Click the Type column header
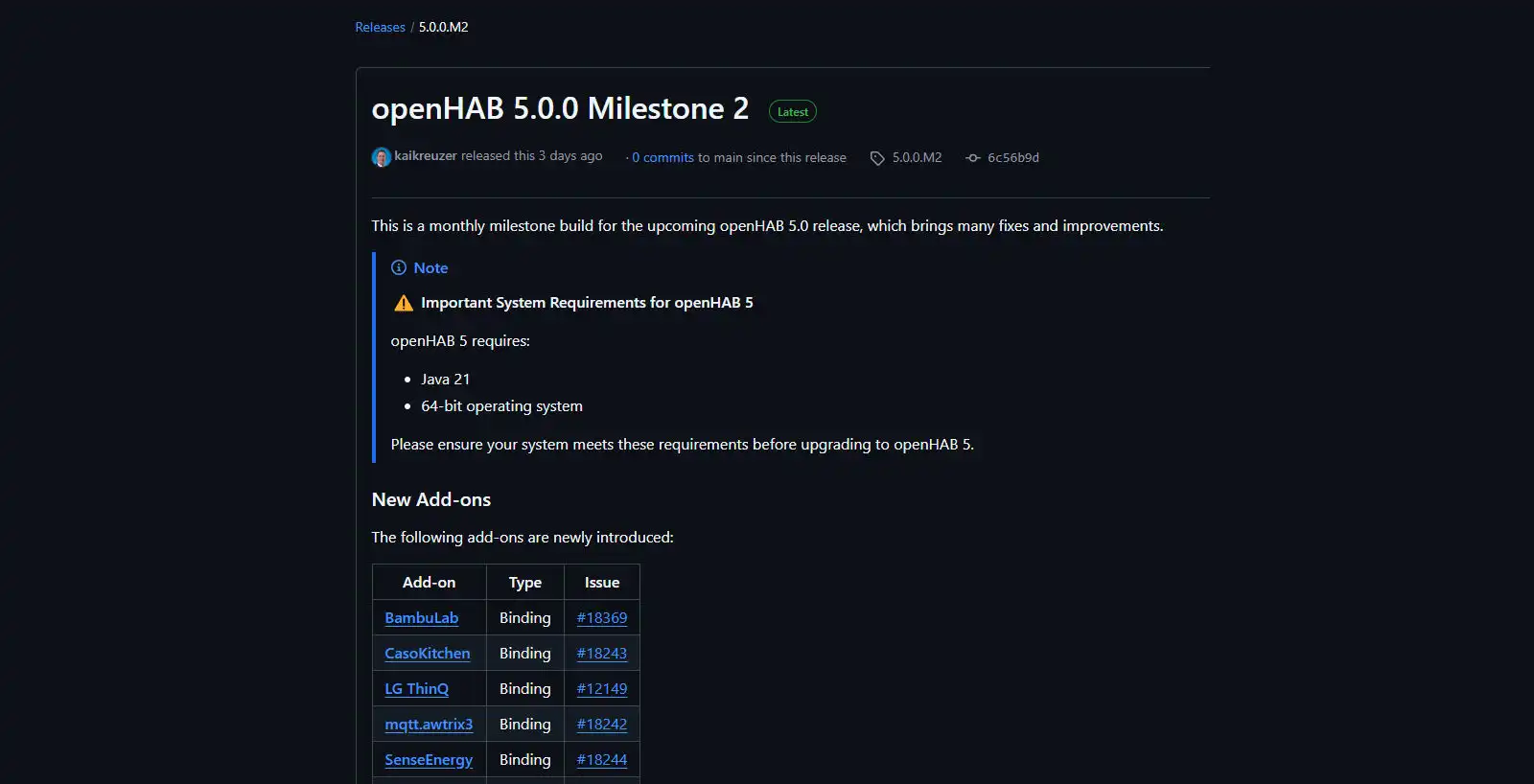Screen dimensions: 1534x784 click(525, 583)
